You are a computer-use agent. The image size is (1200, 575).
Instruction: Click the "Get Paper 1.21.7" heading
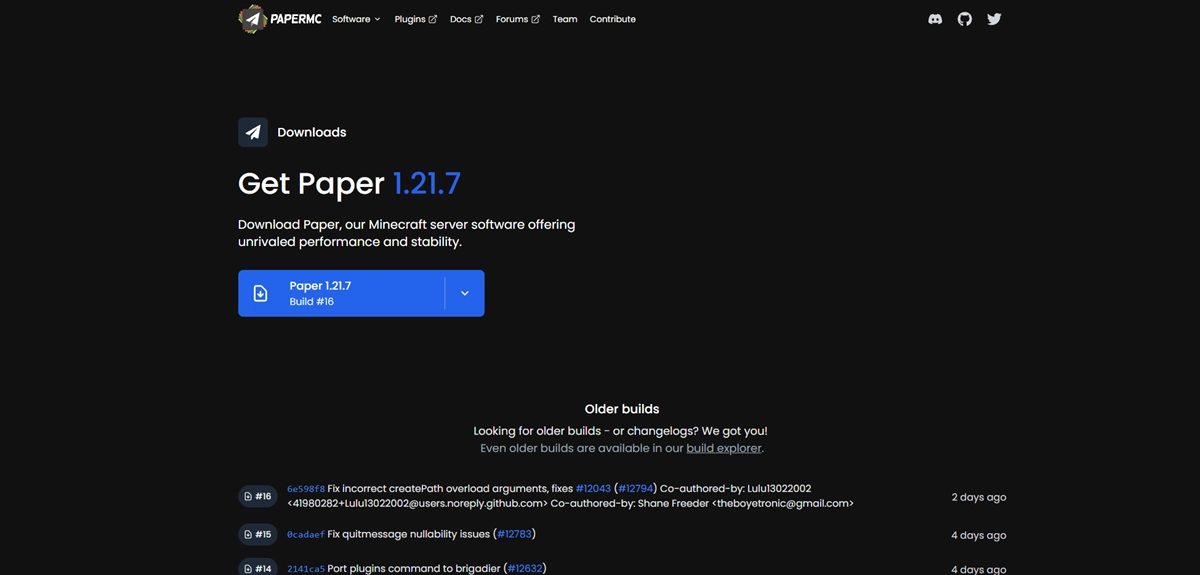(349, 183)
